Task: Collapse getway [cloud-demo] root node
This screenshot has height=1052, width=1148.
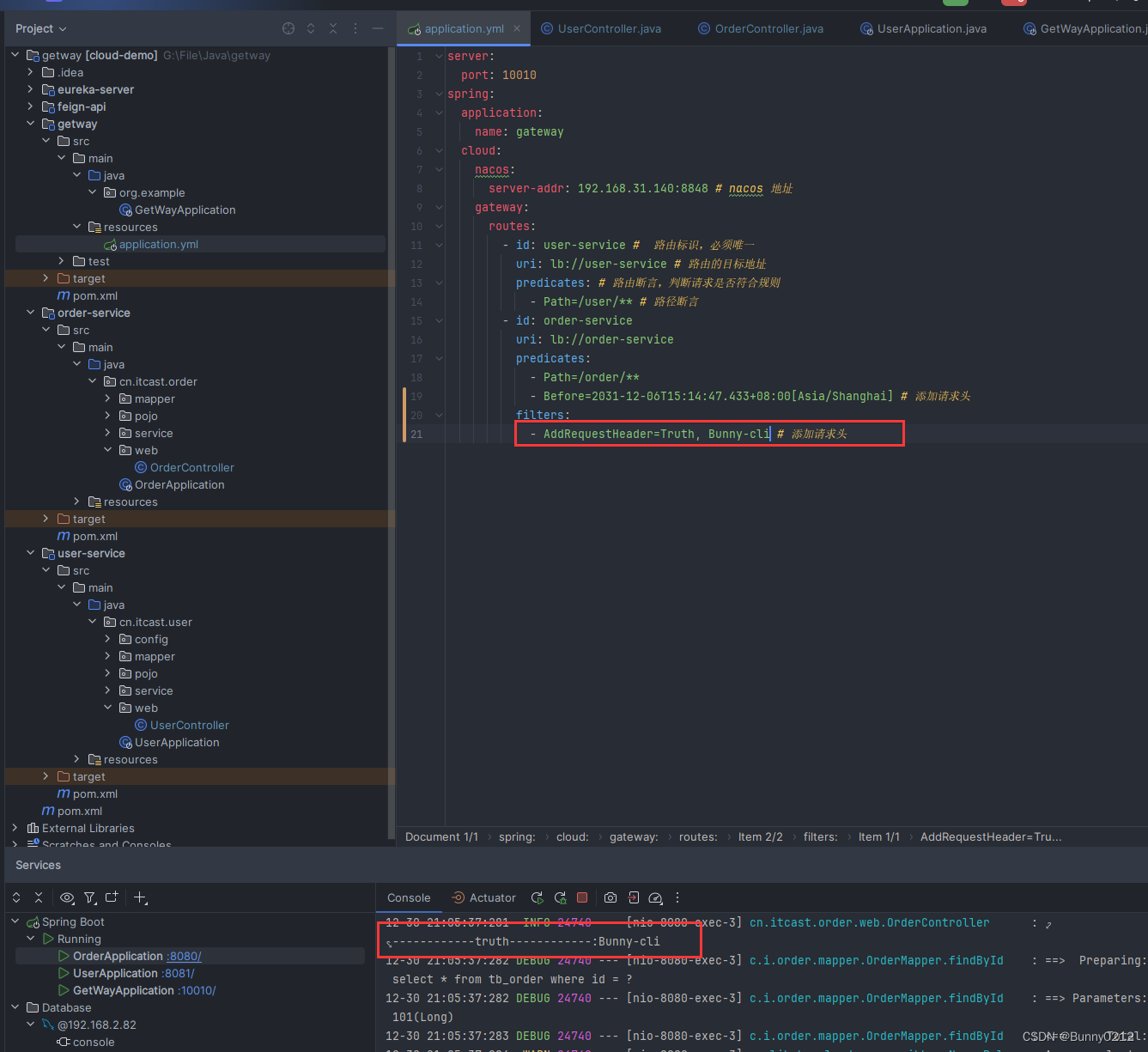Action: pyautogui.click(x=15, y=55)
